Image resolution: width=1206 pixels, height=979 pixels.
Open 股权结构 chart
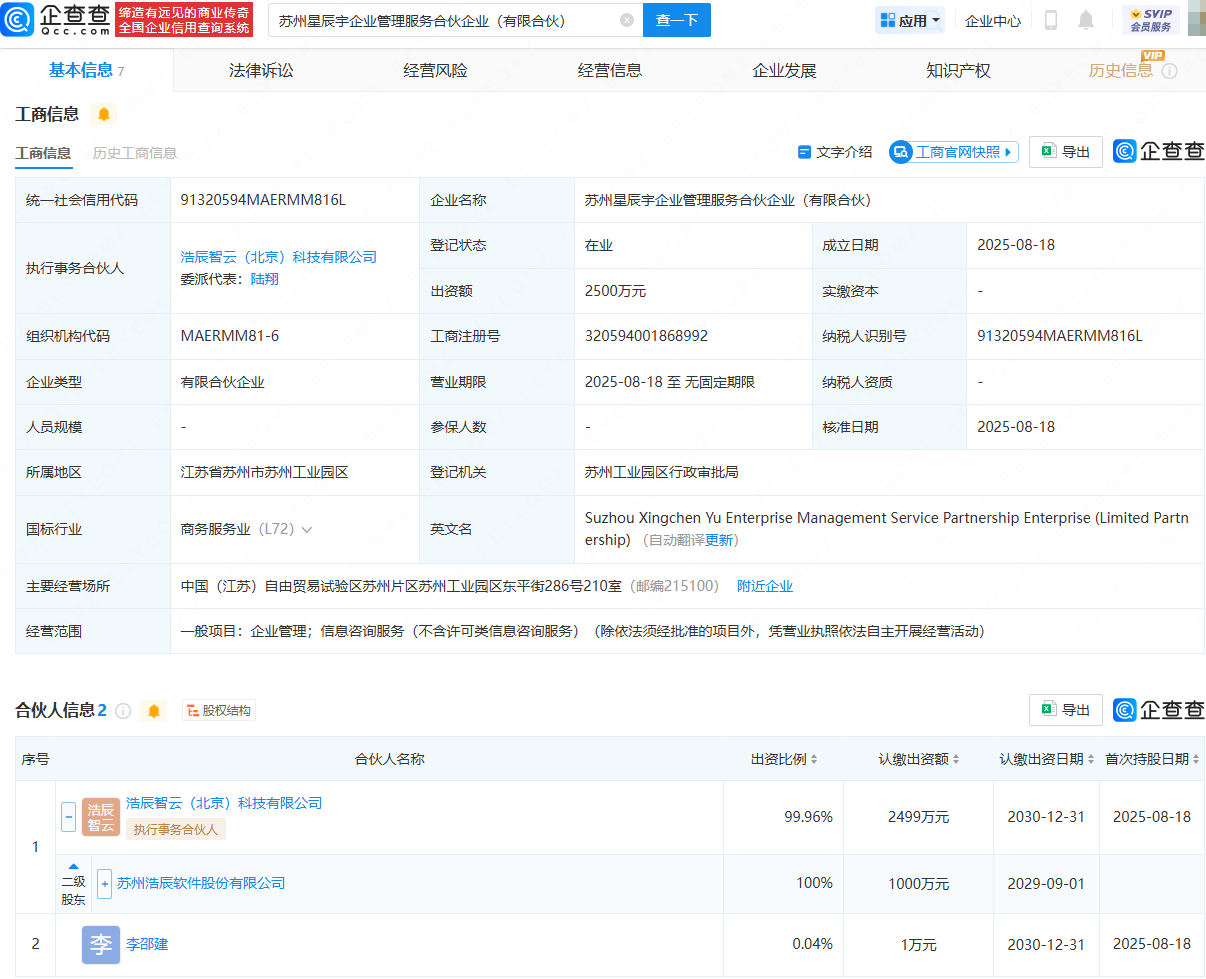pos(219,711)
